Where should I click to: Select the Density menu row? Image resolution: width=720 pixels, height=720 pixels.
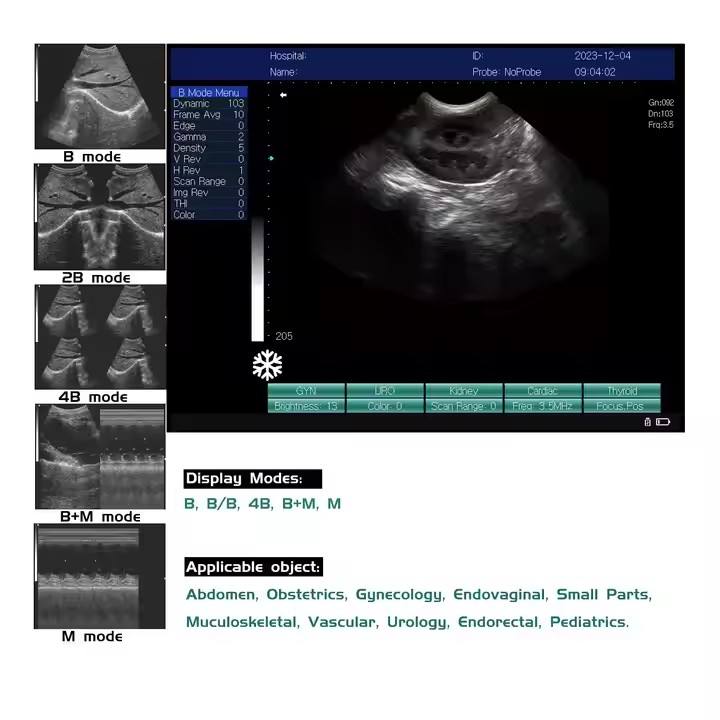click(x=209, y=148)
